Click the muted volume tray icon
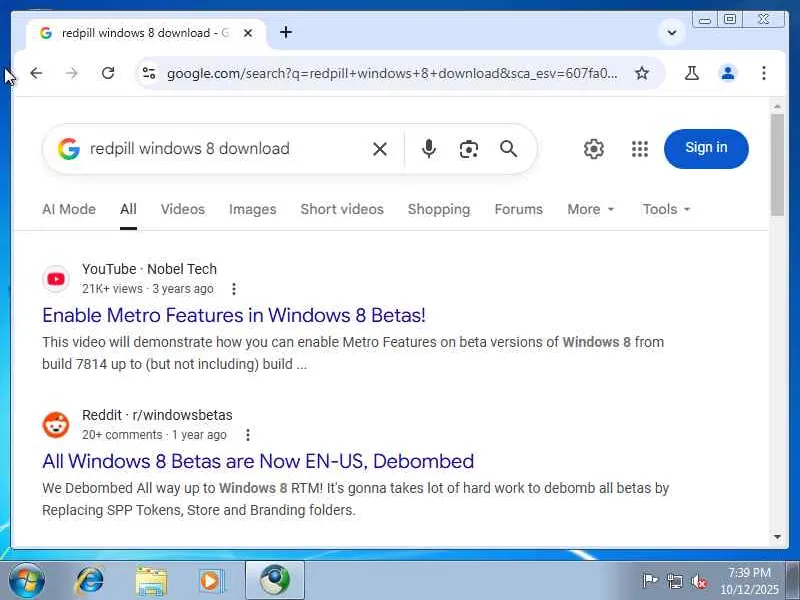This screenshot has width=800, height=600. (x=699, y=581)
